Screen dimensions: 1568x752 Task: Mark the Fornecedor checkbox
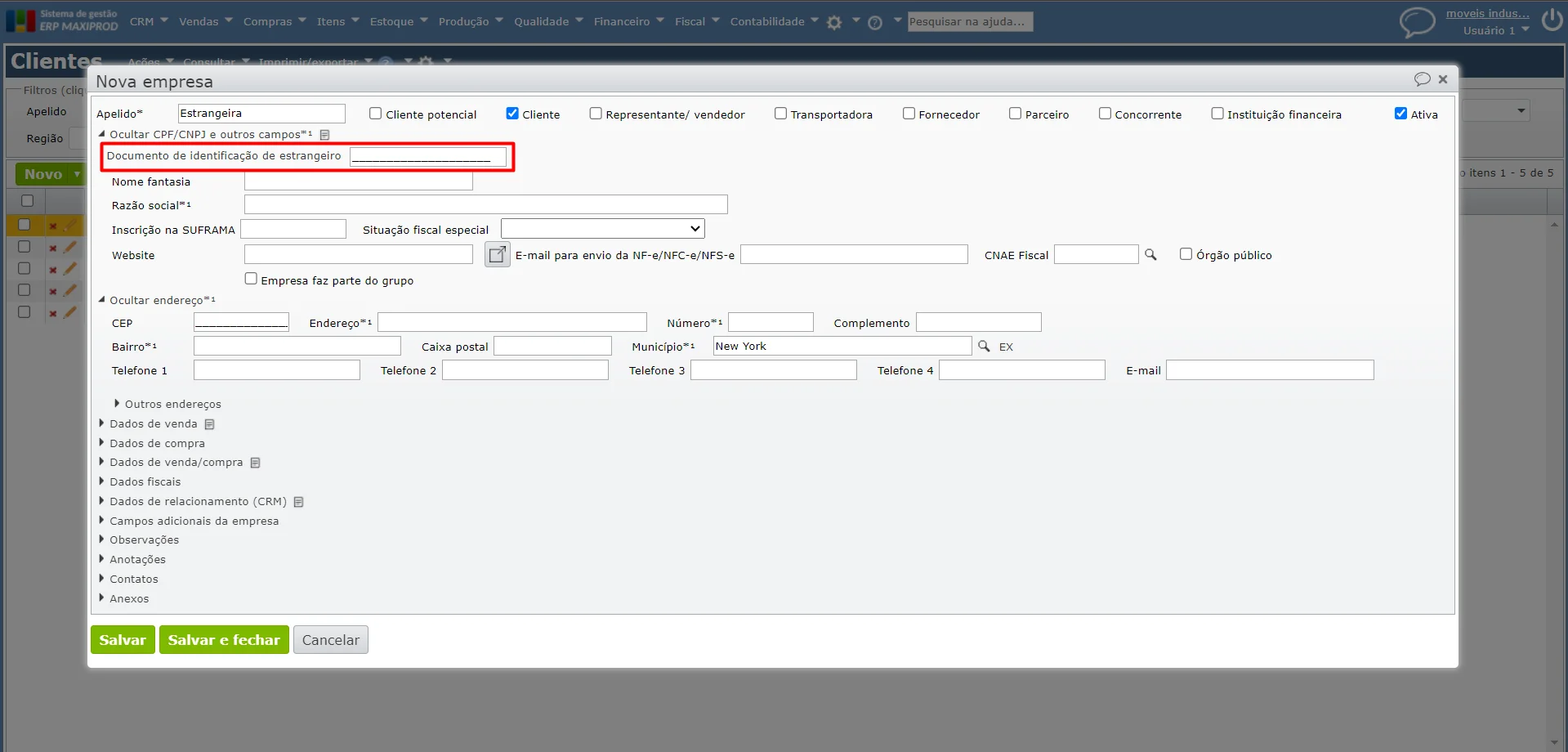click(x=909, y=114)
